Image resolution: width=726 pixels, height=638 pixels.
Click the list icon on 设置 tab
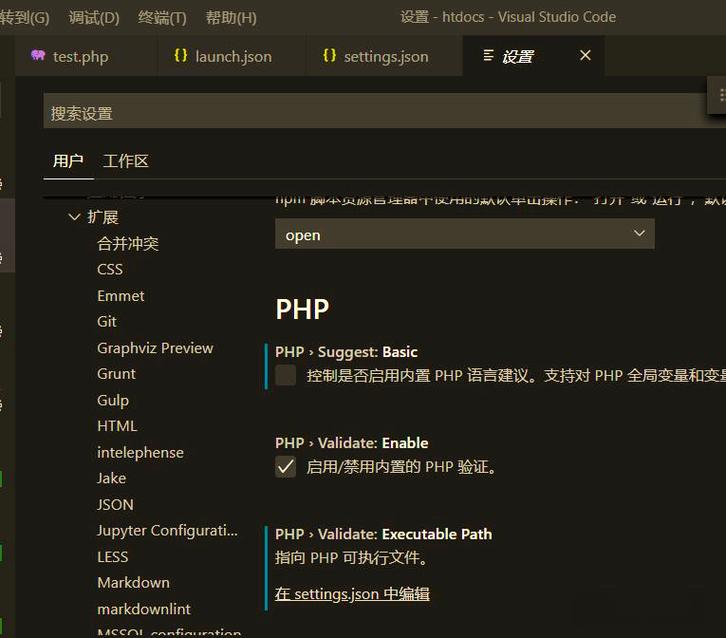(488, 55)
